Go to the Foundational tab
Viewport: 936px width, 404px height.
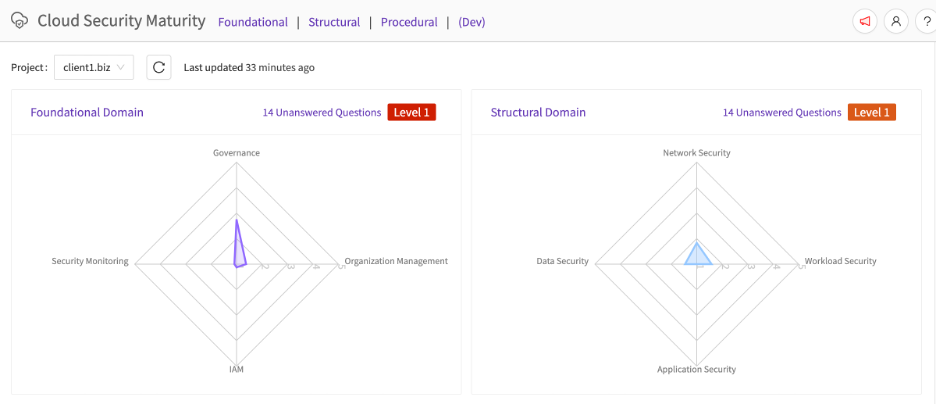click(x=253, y=22)
